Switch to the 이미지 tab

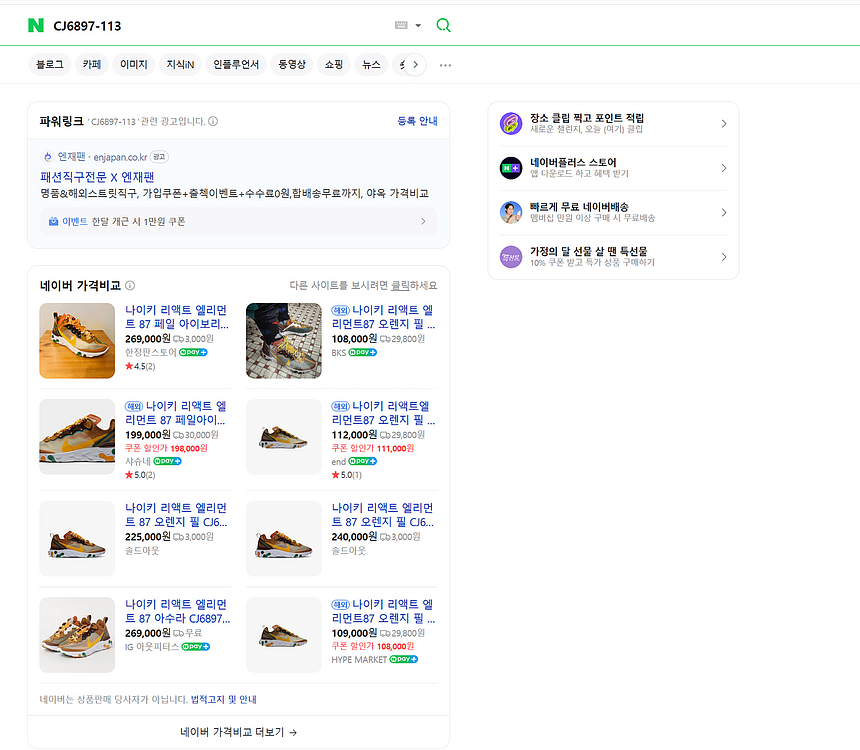134,65
